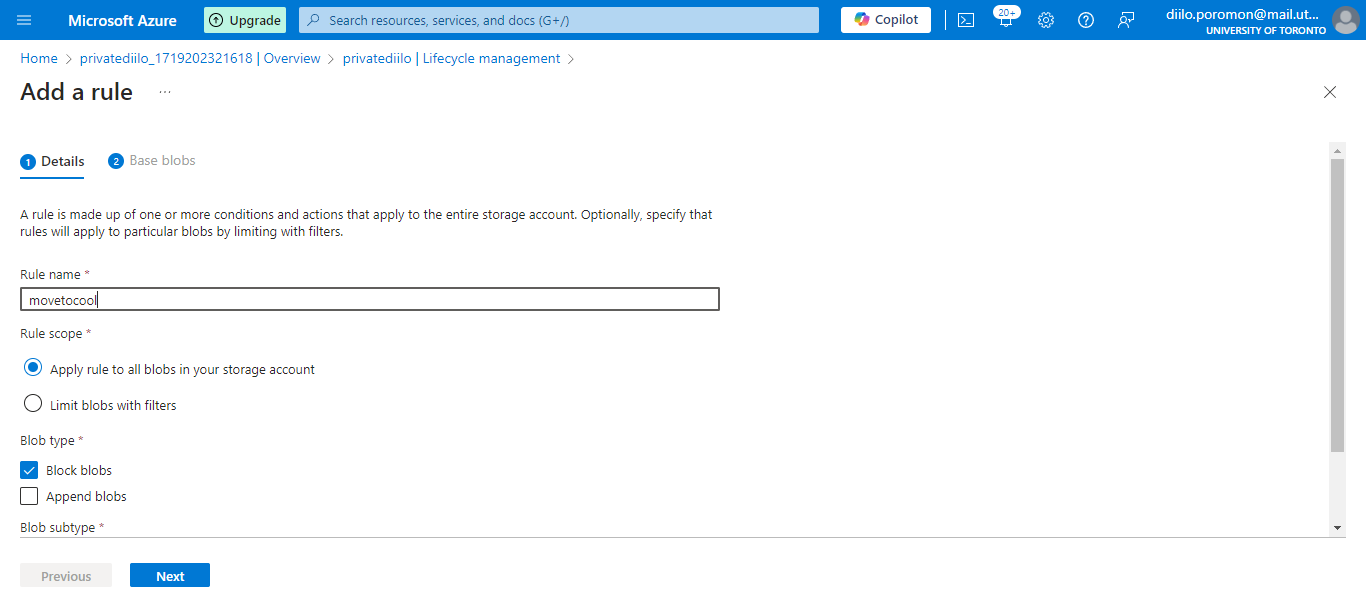Open the portal Settings gear

tap(1046, 20)
